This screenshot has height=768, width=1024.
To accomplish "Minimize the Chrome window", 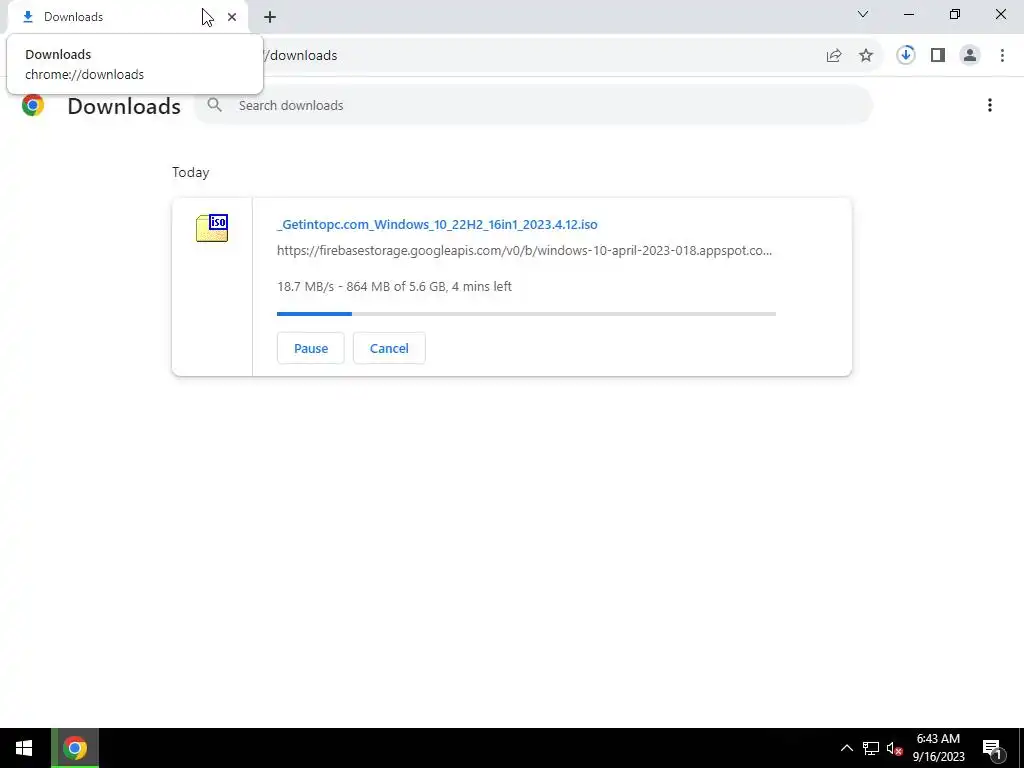I will tap(908, 14).
